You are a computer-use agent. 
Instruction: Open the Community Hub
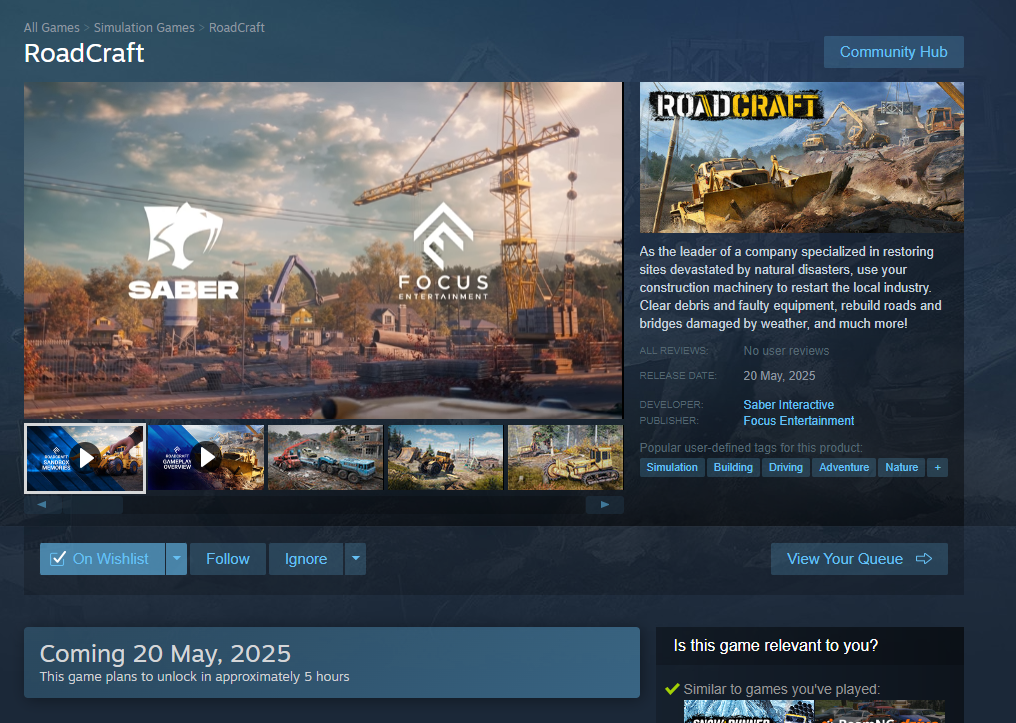click(894, 52)
